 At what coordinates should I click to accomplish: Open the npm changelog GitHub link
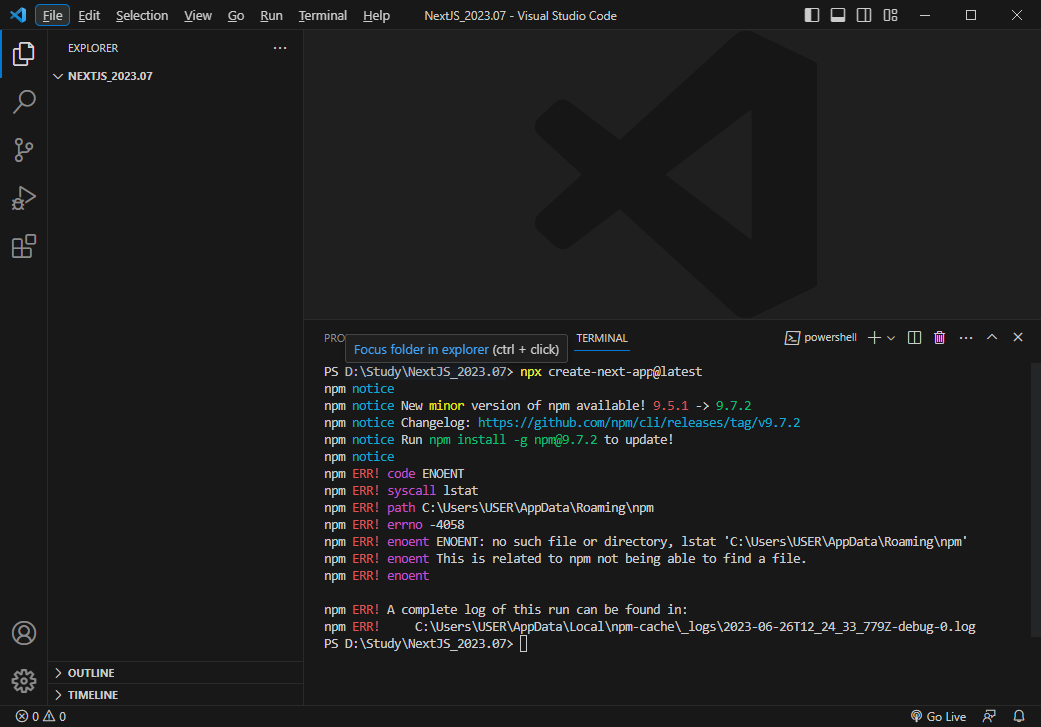tap(639, 423)
